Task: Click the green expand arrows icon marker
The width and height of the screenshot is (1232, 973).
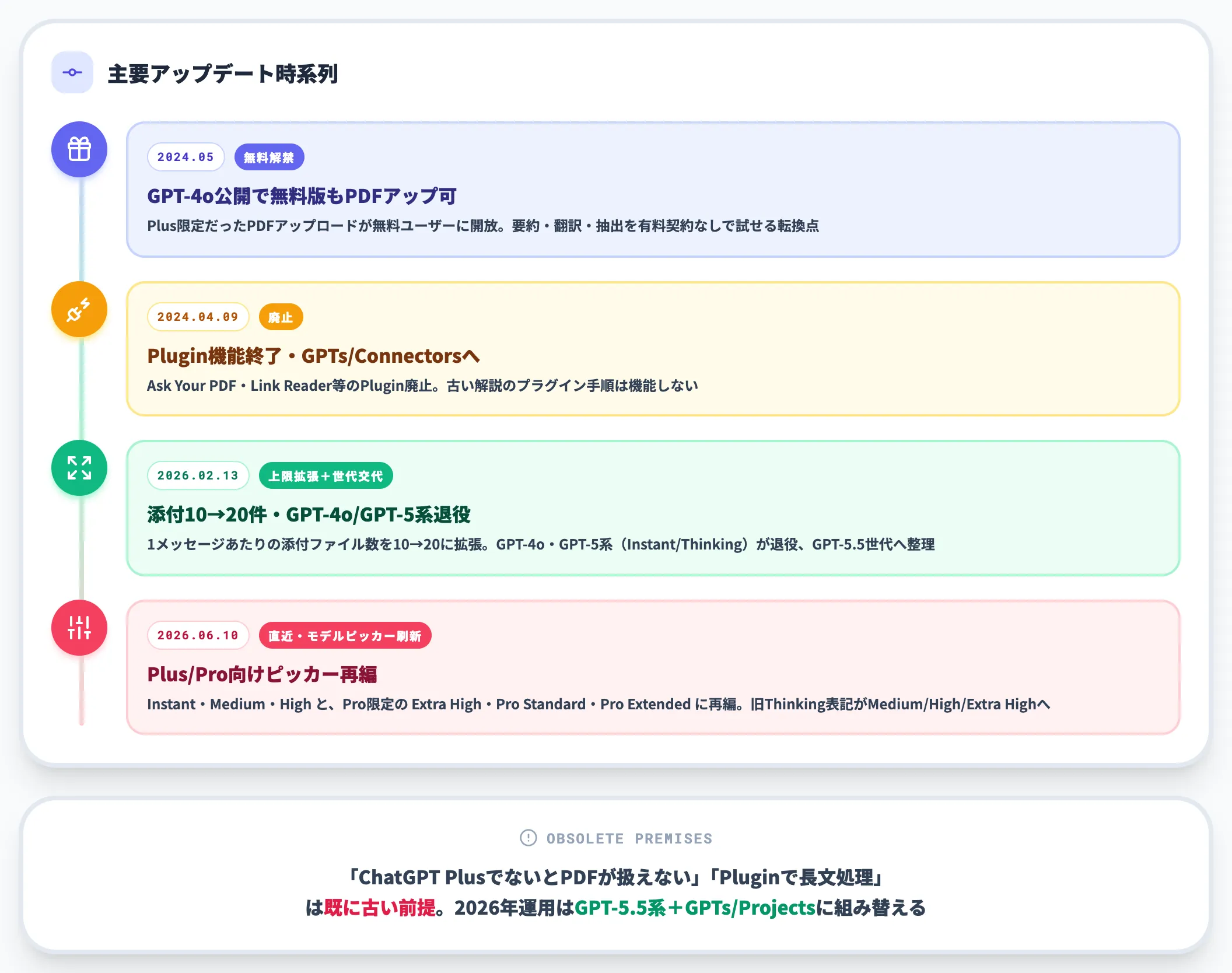Action: (x=79, y=468)
